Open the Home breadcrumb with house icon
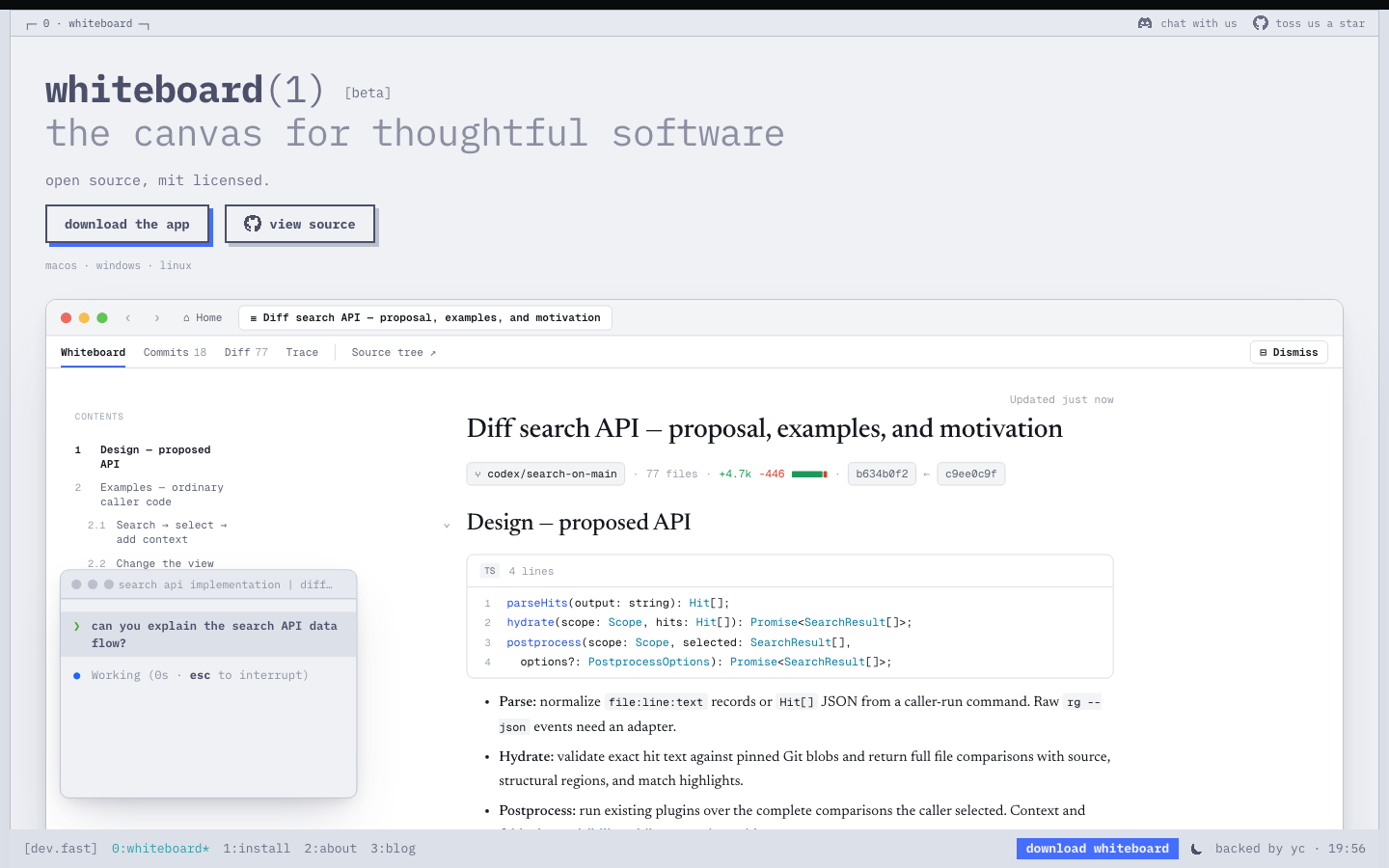The width and height of the screenshot is (1389, 868). pyautogui.click(x=203, y=317)
